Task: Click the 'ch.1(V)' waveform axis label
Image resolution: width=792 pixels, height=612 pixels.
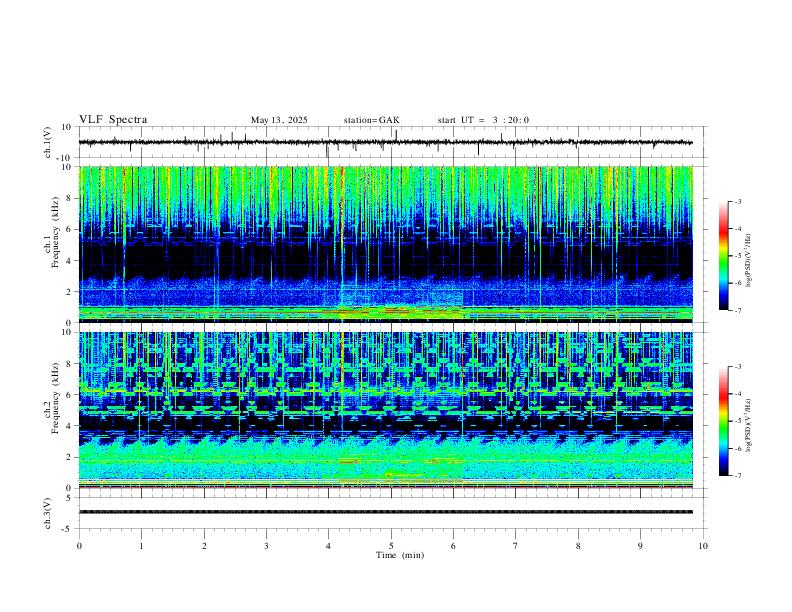Action: click(49, 142)
